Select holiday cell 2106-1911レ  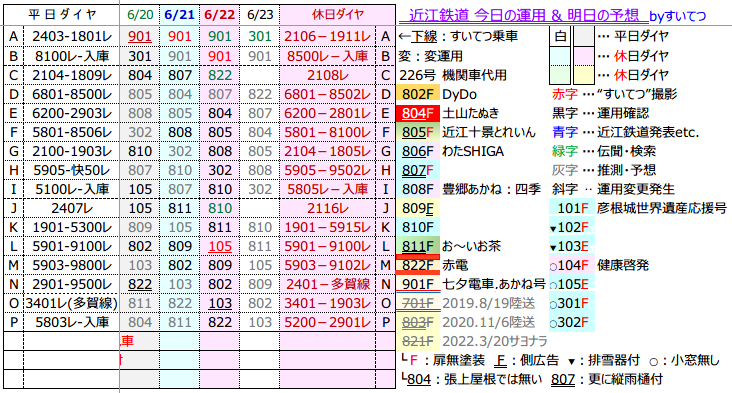click(328, 36)
